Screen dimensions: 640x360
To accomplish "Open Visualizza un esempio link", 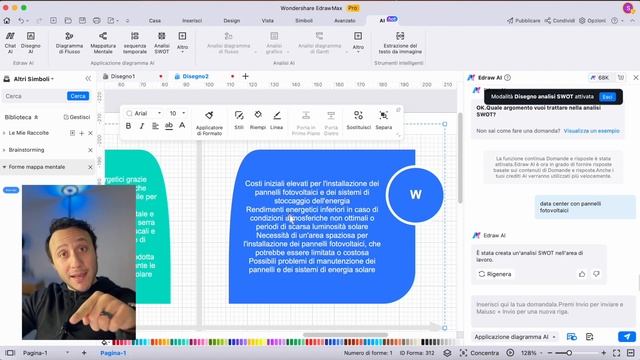I will click(x=591, y=131).
